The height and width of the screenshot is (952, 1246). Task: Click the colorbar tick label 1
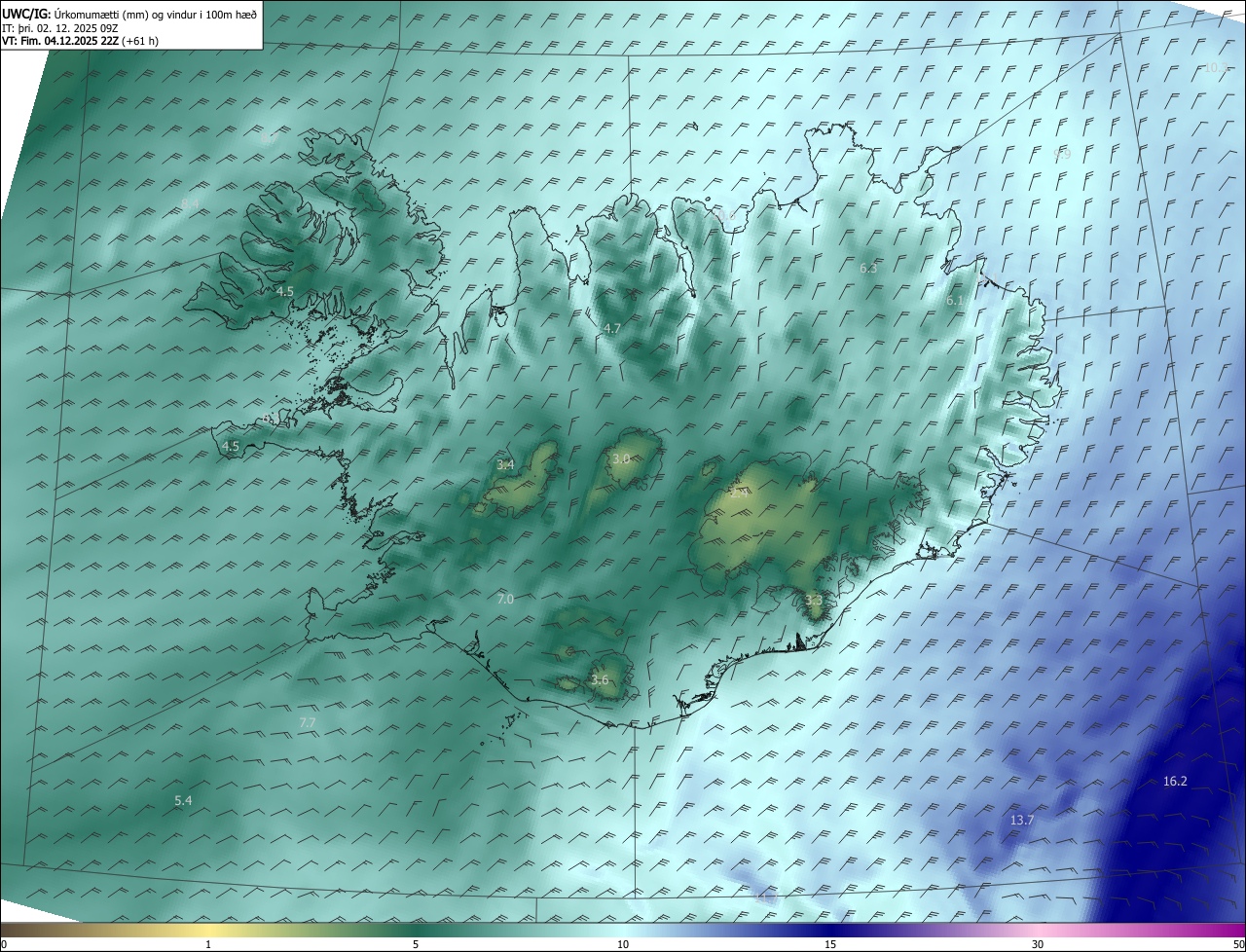pos(209,944)
